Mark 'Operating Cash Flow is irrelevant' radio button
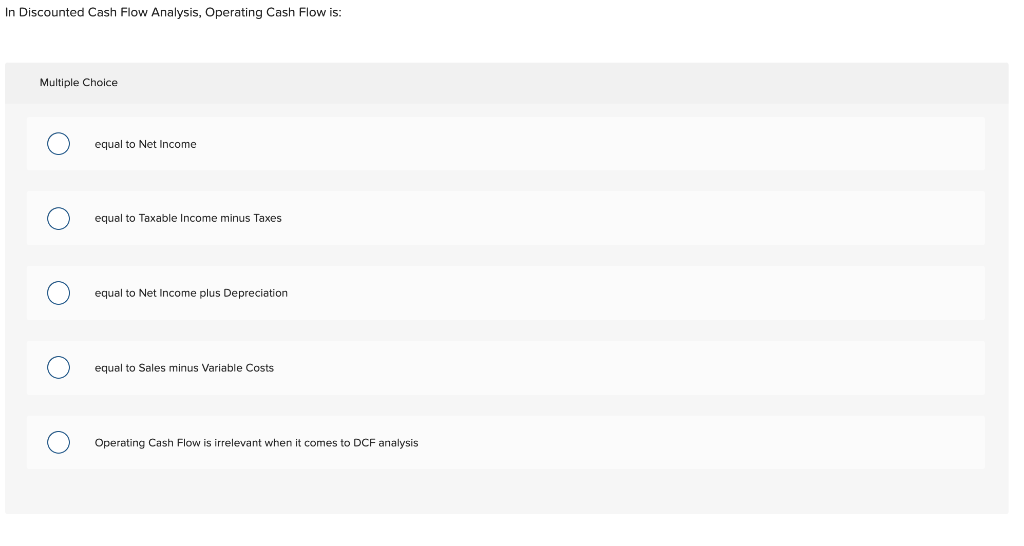The height and width of the screenshot is (546, 1024). click(x=58, y=443)
